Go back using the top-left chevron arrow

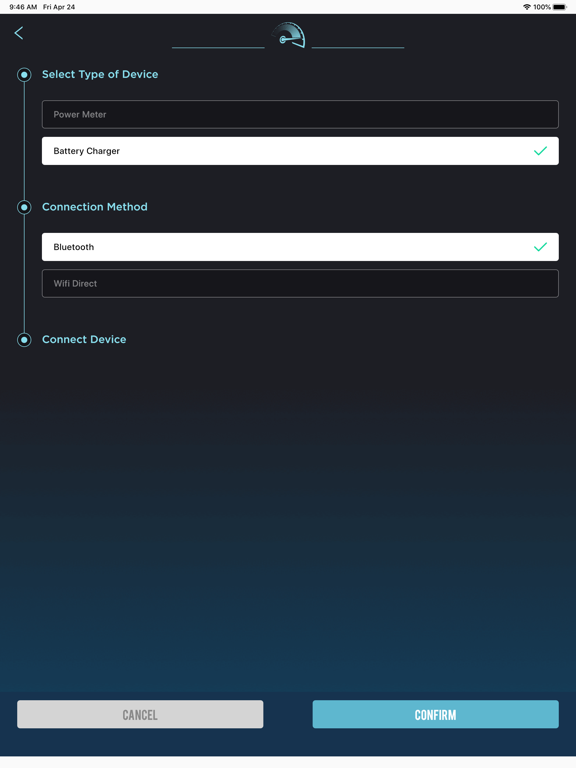click(x=19, y=33)
